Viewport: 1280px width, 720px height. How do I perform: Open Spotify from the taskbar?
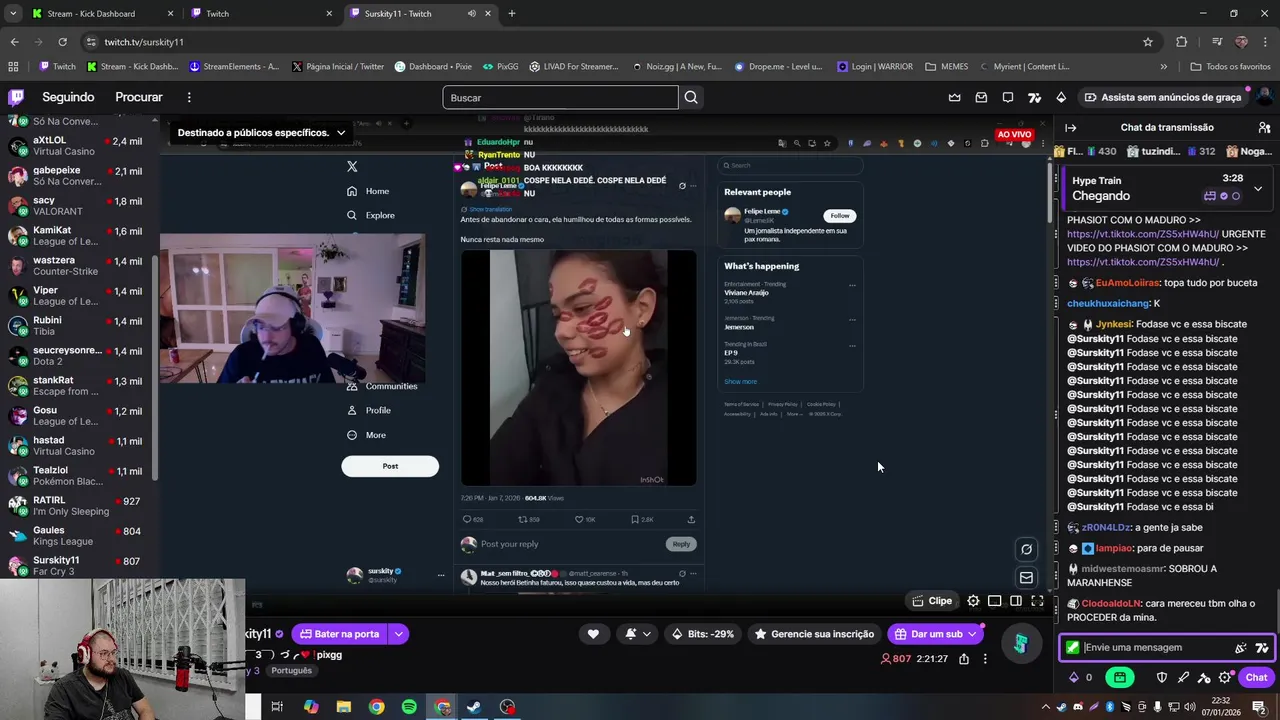[409, 707]
